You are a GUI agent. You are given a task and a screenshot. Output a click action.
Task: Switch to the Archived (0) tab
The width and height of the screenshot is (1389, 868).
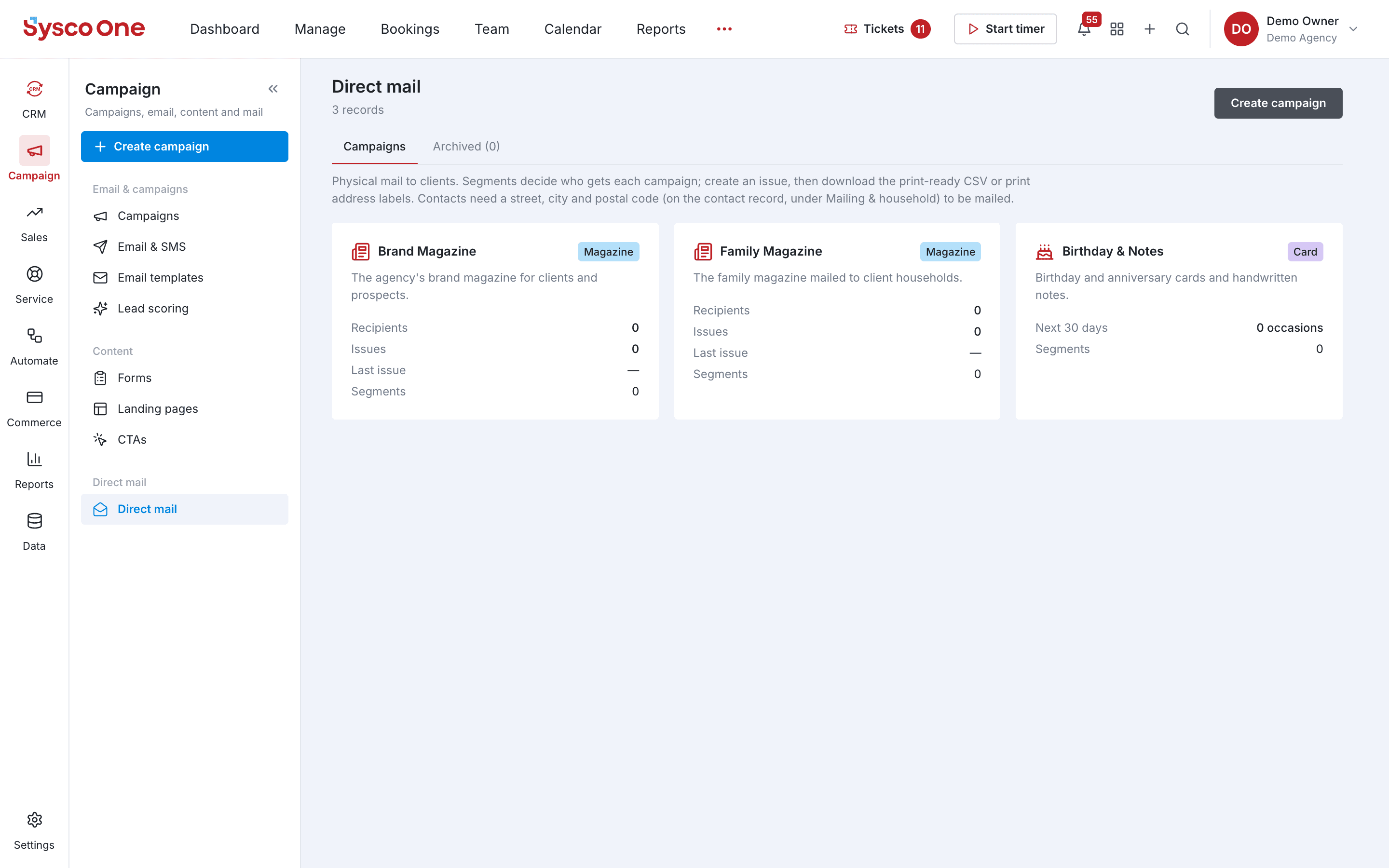click(466, 147)
